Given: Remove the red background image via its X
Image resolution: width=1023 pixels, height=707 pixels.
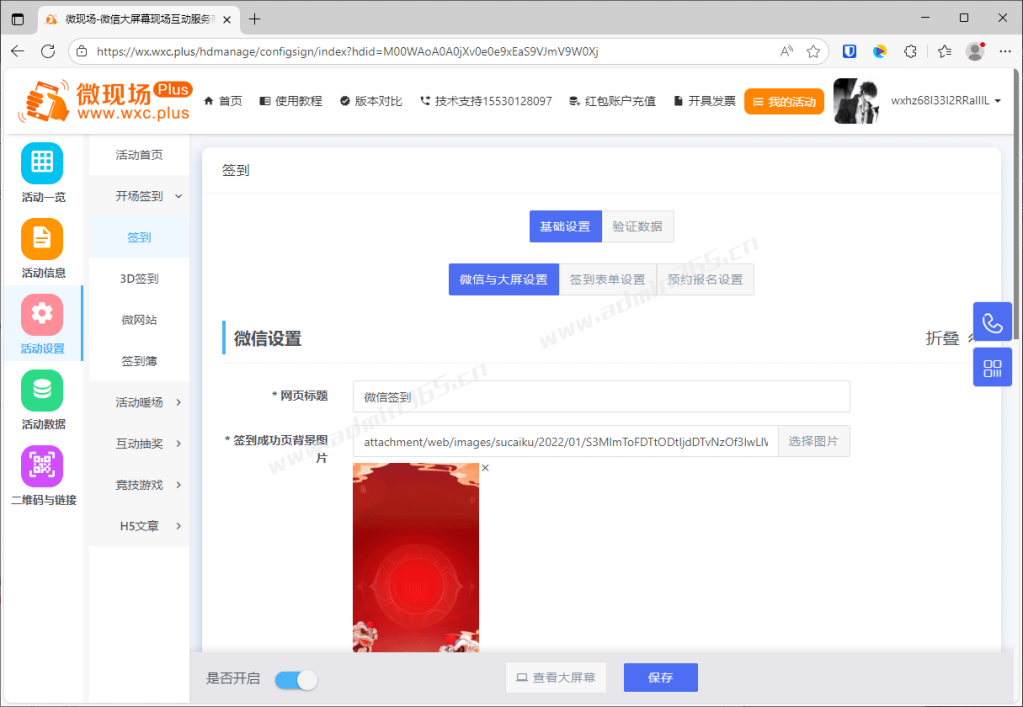Looking at the screenshot, I should pyautogui.click(x=485, y=467).
